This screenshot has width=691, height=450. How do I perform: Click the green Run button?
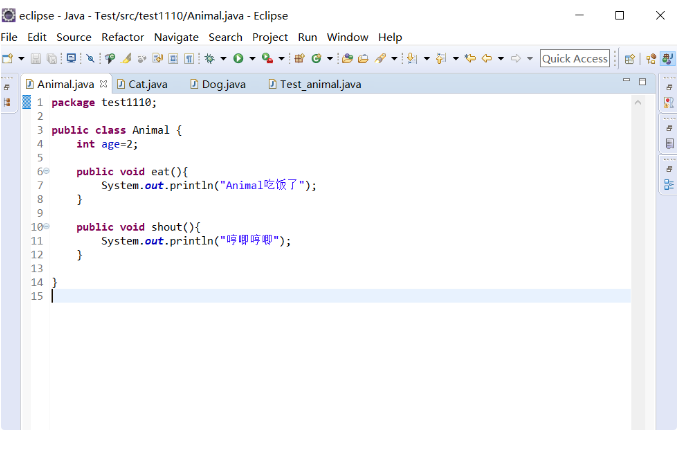click(238, 58)
